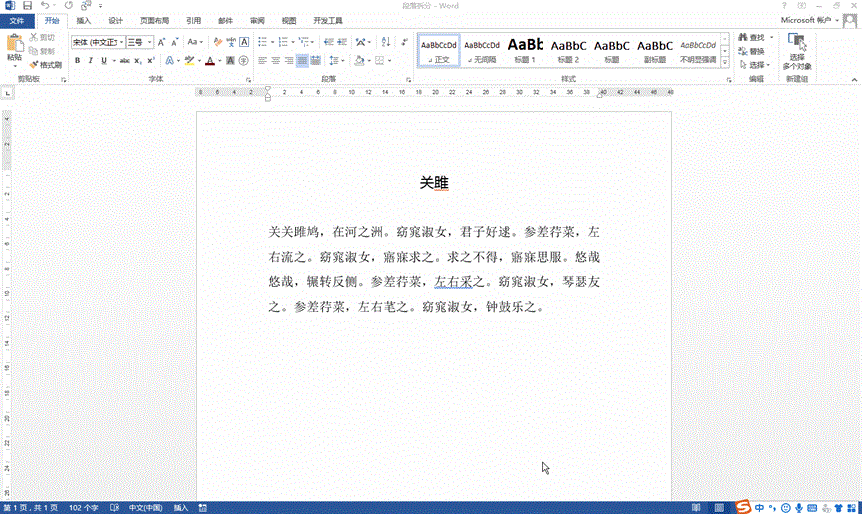862x514 pixels.
Task: Open the 页面布局 (Page Layout) tab
Action: coord(154,20)
